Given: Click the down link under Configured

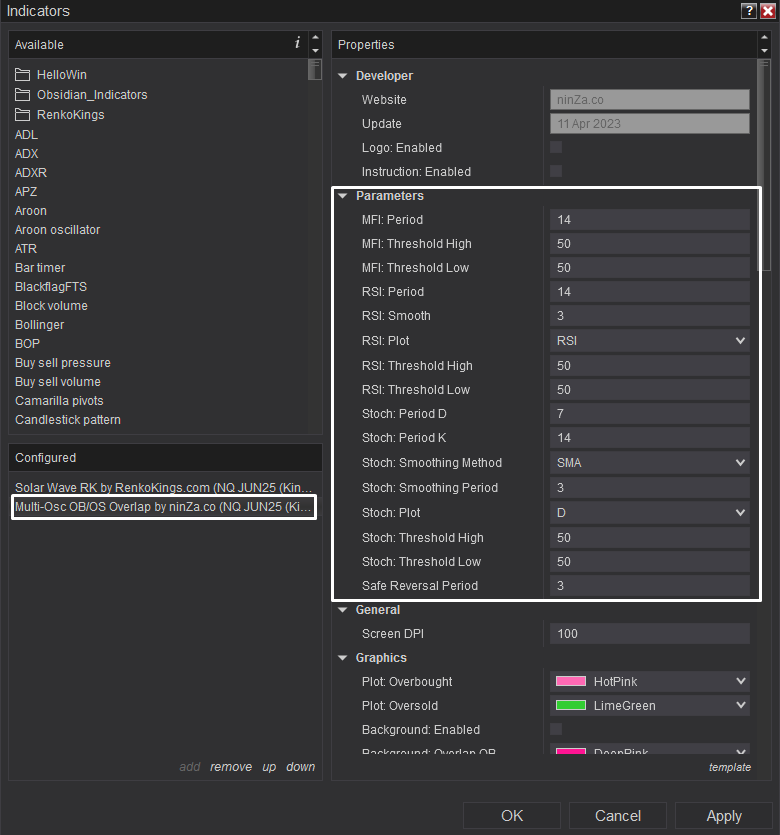Looking at the screenshot, I should coord(300,766).
